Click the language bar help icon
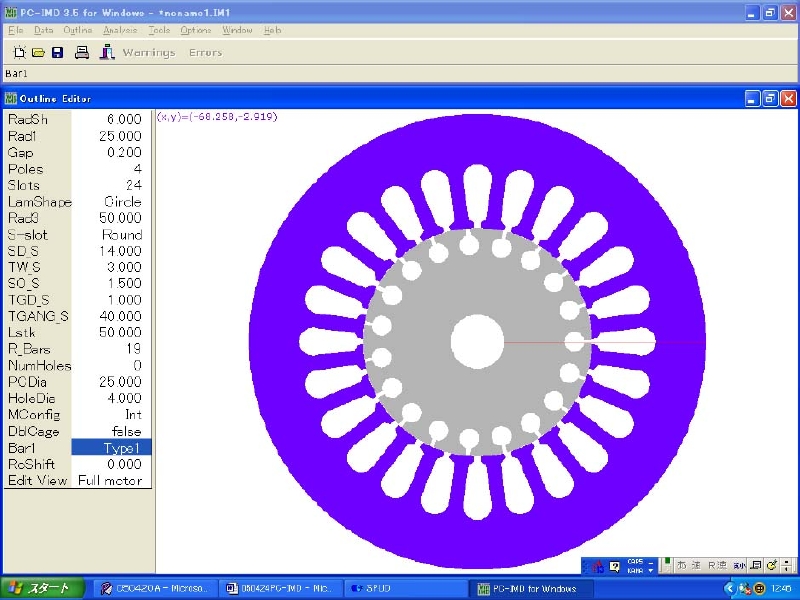The image size is (800, 600). tap(615, 566)
